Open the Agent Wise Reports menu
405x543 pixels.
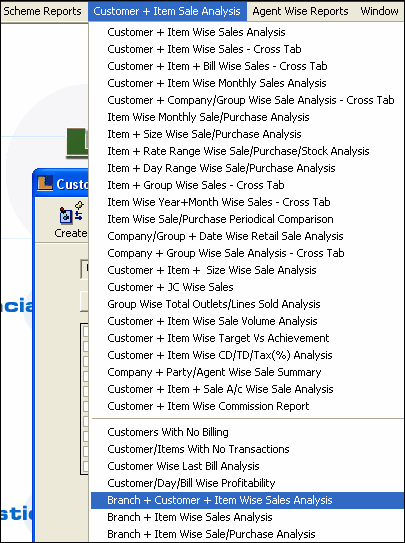point(300,11)
